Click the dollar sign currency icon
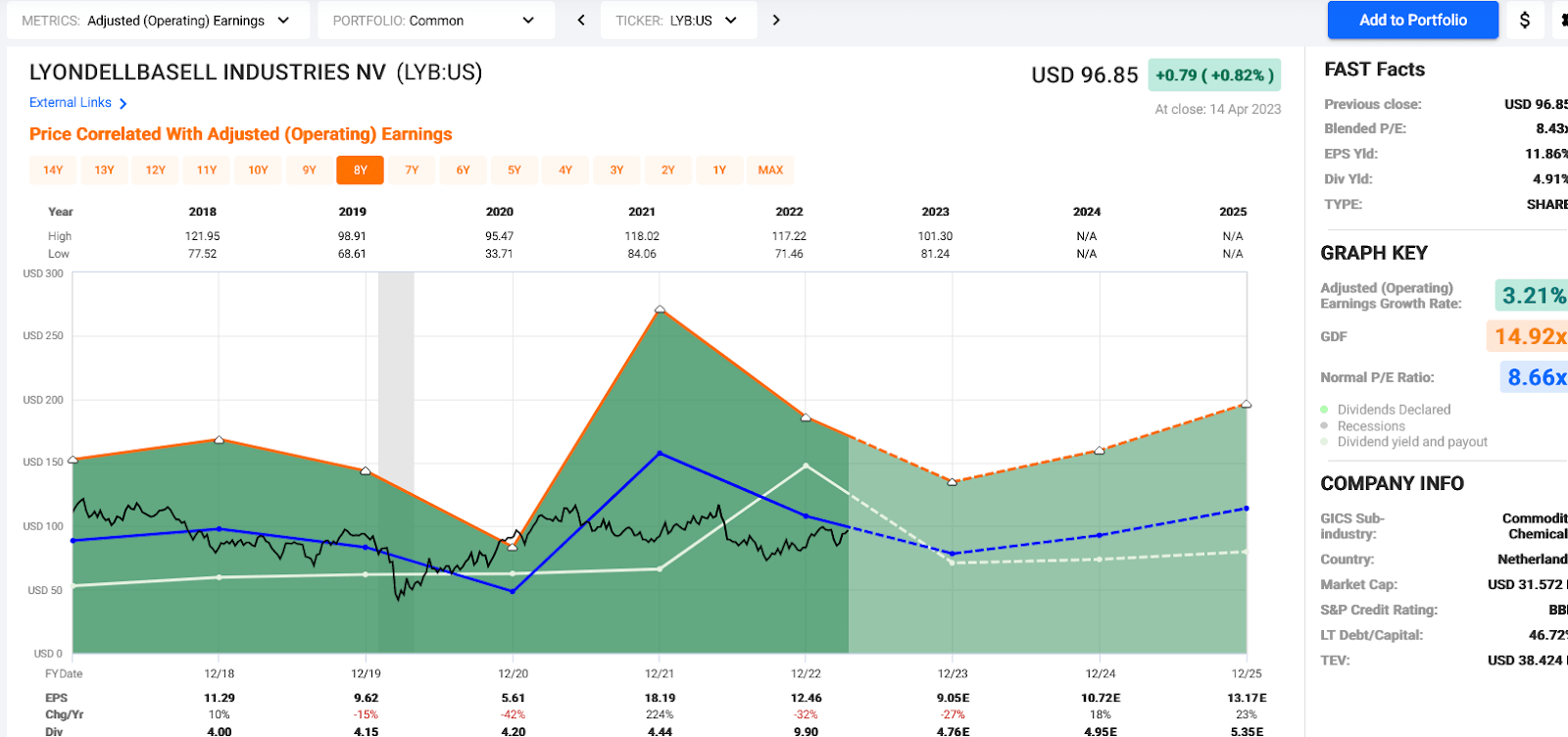This screenshot has height=737, width=1568. click(x=1525, y=20)
